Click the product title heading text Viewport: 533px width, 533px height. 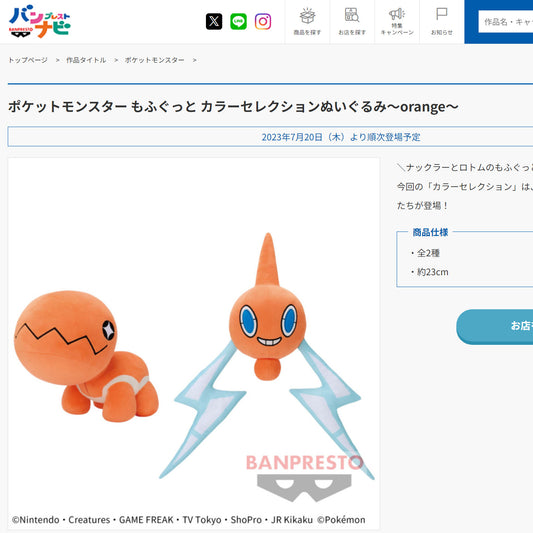tap(233, 107)
